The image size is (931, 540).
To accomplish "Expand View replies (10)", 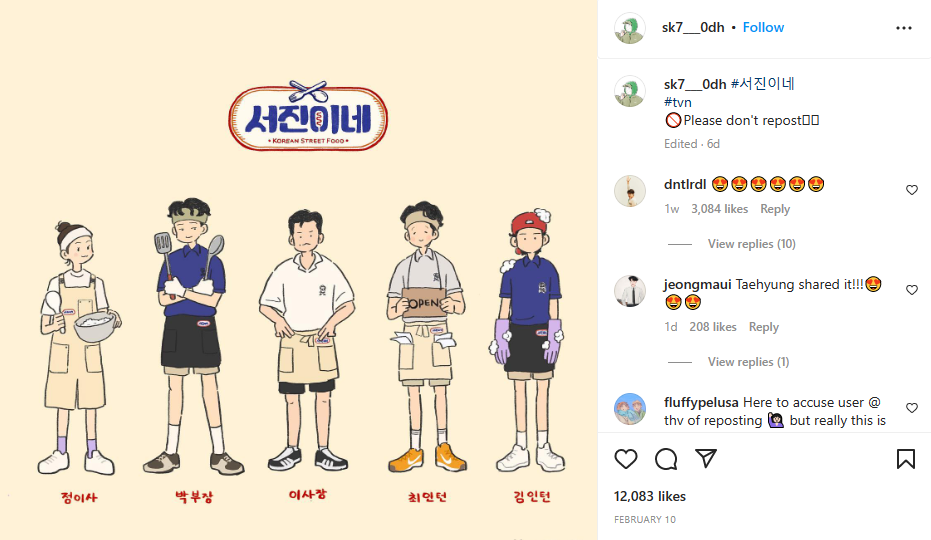I will pyautogui.click(x=751, y=244).
